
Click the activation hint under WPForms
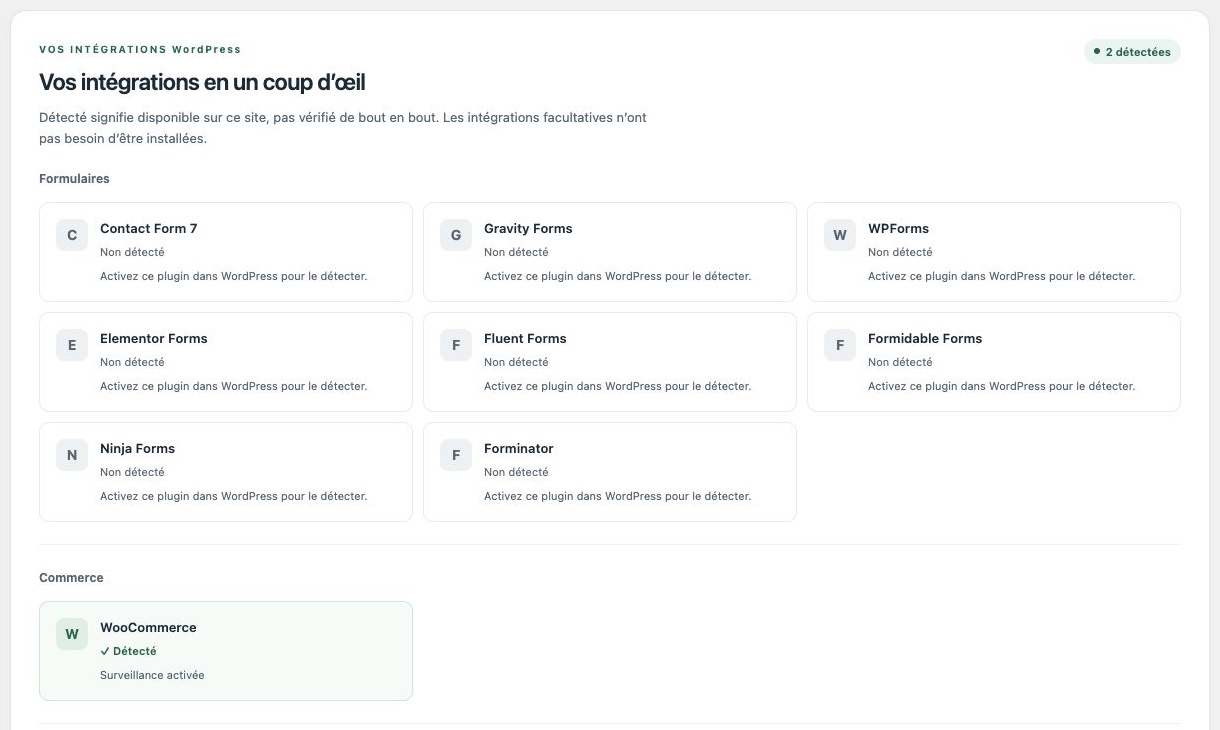[1001, 277]
